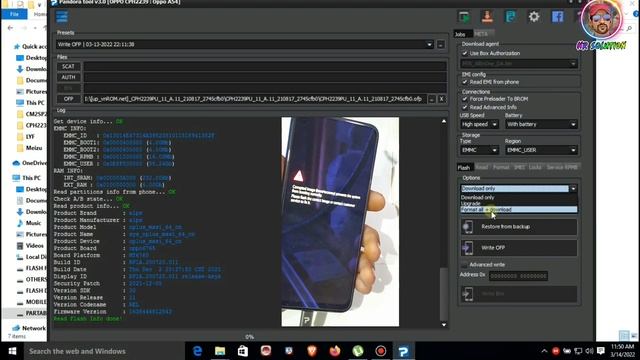
Task: Open Brave browser from the taskbar
Action: coord(312,351)
